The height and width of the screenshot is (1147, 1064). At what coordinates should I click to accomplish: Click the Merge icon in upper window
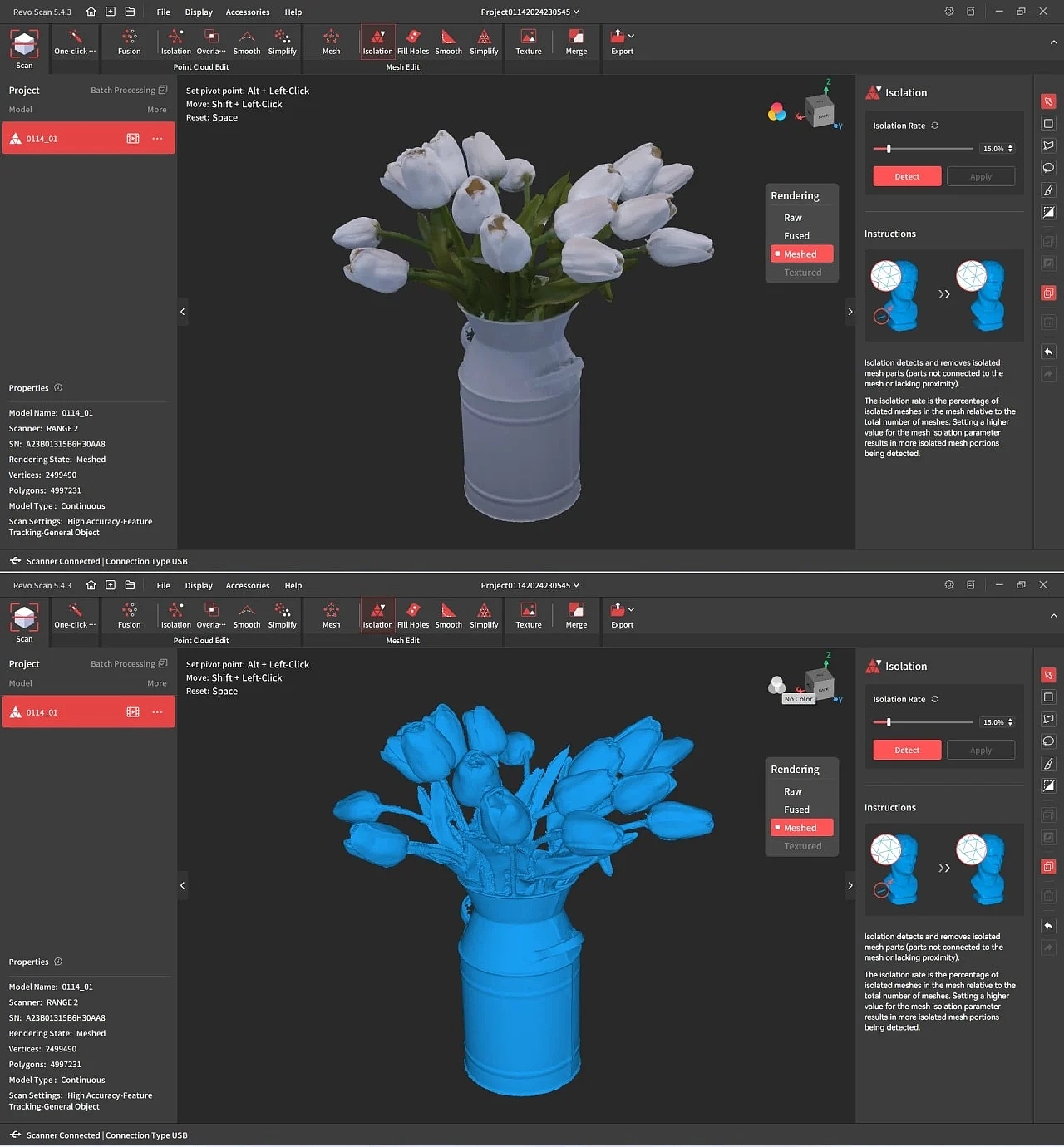(x=576, y=42)
